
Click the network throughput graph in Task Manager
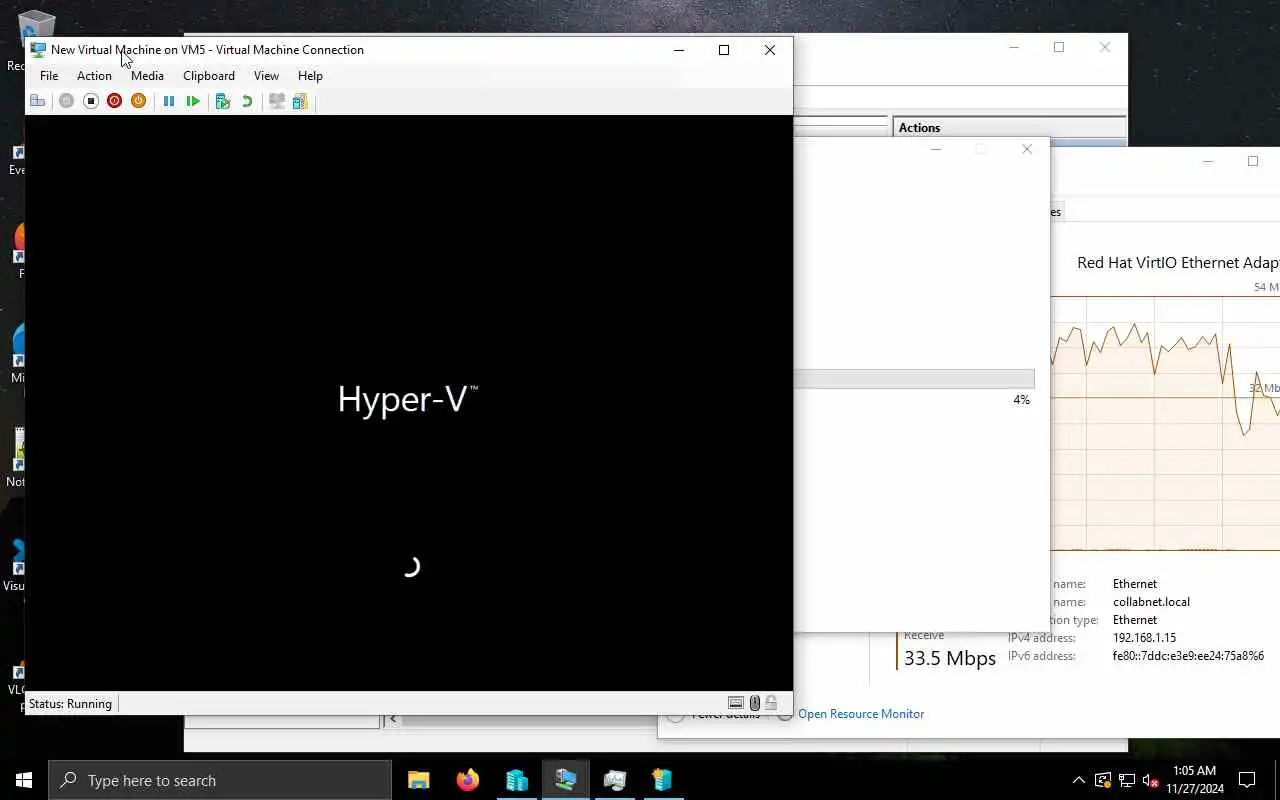coord(1165,423)
